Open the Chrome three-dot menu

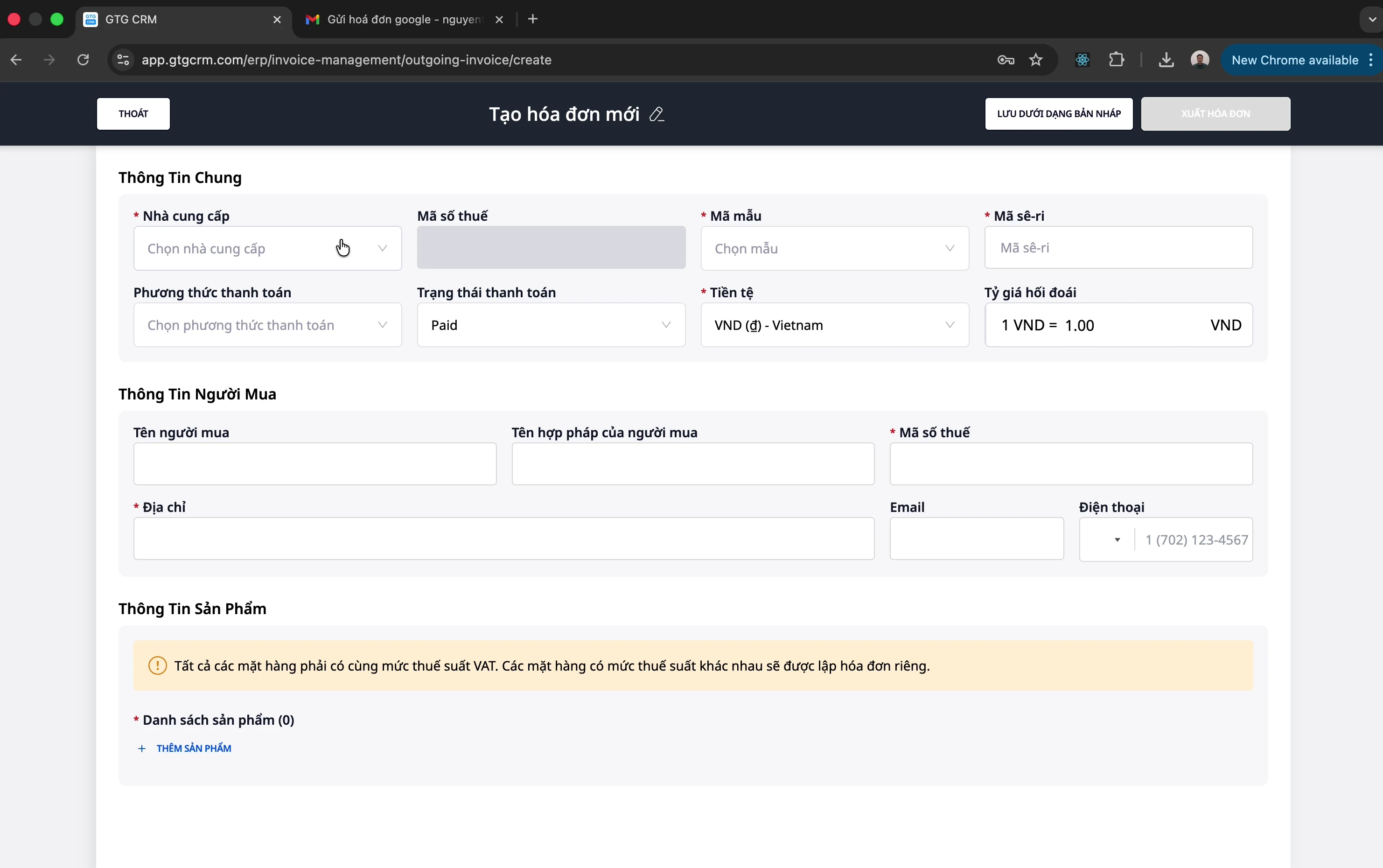tap(1371, 60)
